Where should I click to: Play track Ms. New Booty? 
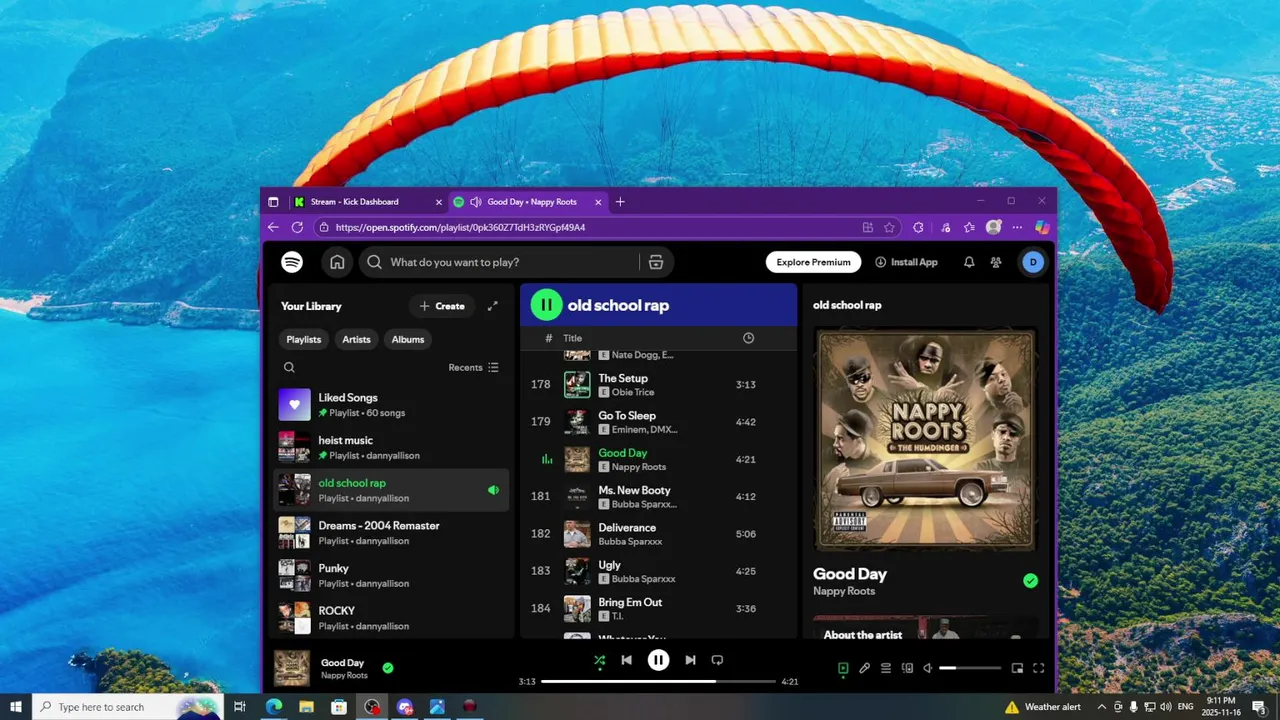[x=658, y=497]
